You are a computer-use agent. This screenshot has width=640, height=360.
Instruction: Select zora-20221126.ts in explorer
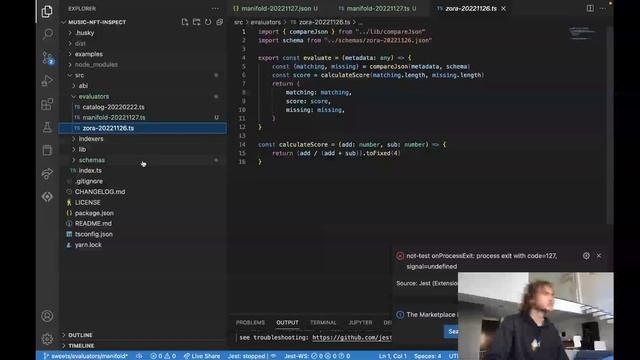108,128
